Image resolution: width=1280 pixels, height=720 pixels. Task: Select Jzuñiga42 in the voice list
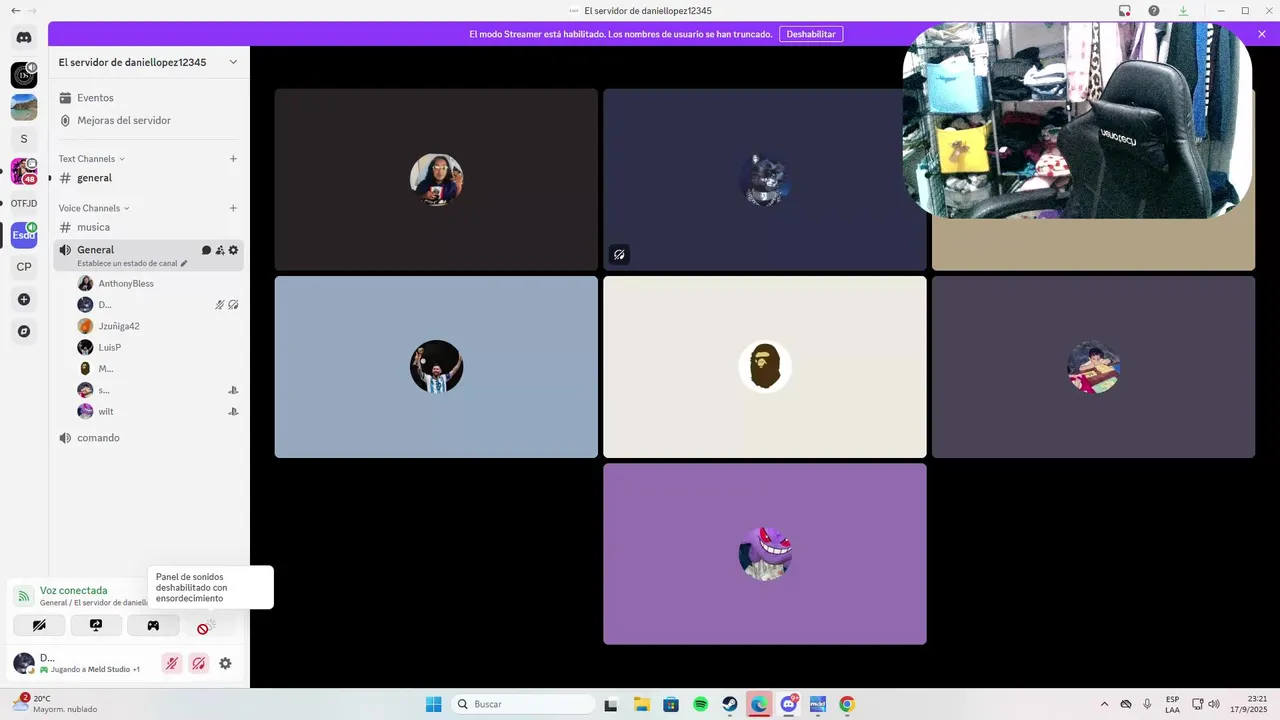[x=158, y=326]
